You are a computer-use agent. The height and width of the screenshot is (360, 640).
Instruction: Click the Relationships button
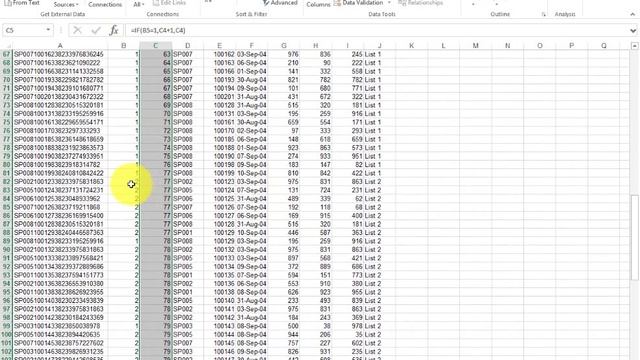(x=420, y=3)
